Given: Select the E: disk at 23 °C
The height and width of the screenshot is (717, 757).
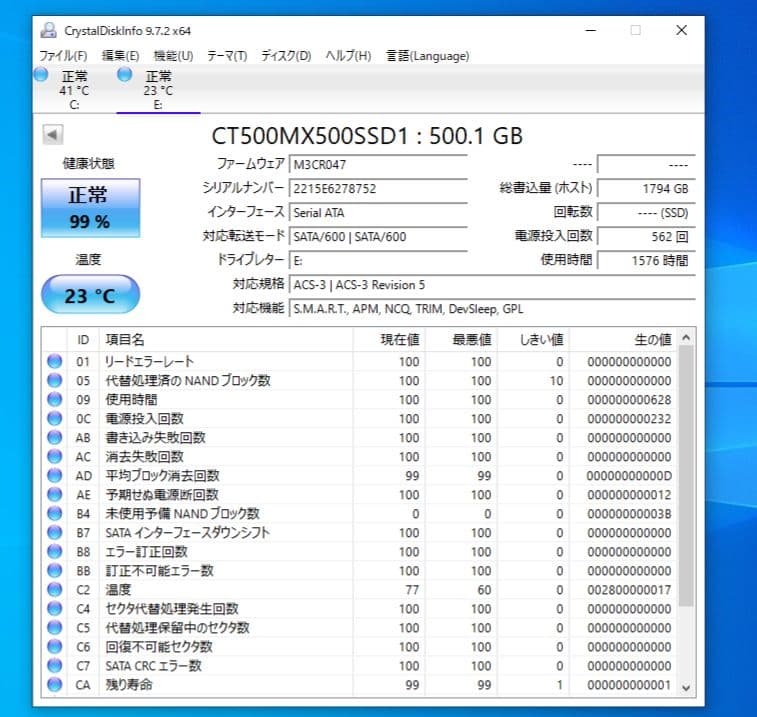Looking at the screenshot, I should click(158, 90).
